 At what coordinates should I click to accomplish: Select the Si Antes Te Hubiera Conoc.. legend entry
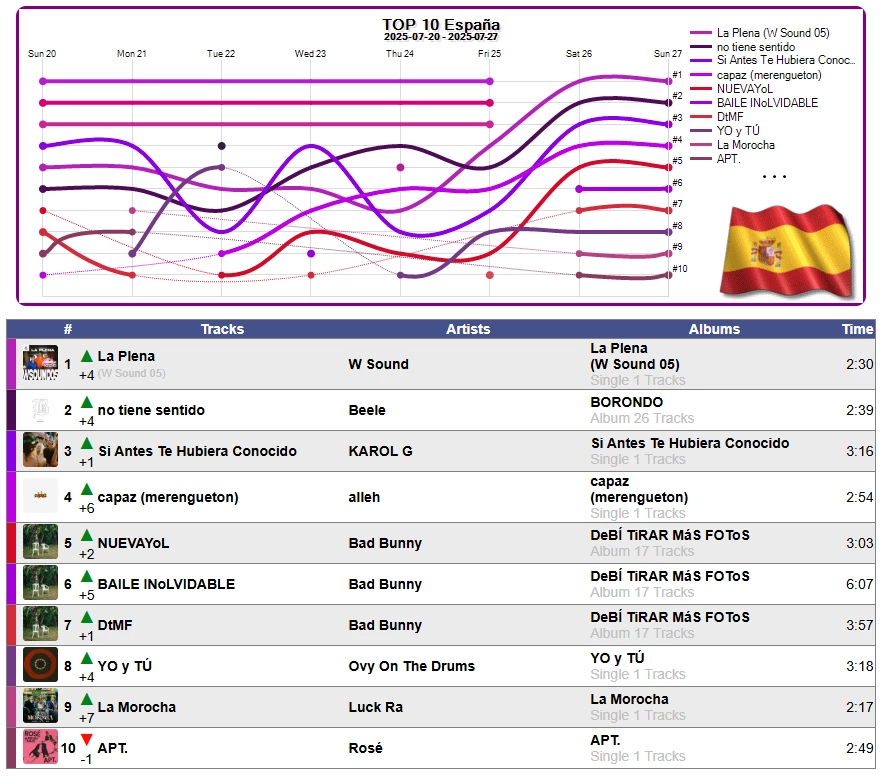773,60
